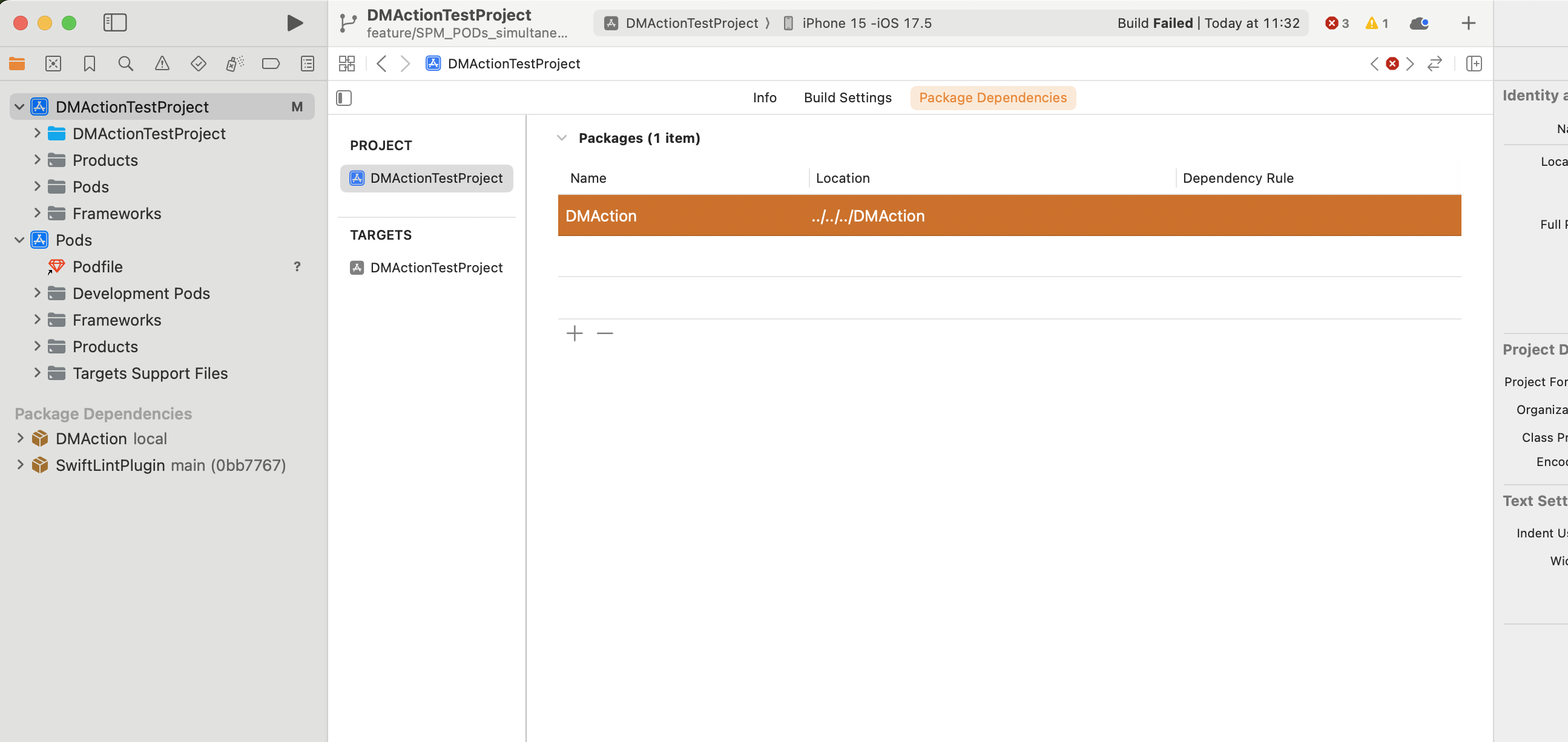The height and width of the screenshot is (742, 1568).
Task: Expand the Development Pods folder
Action: point(37,294)
